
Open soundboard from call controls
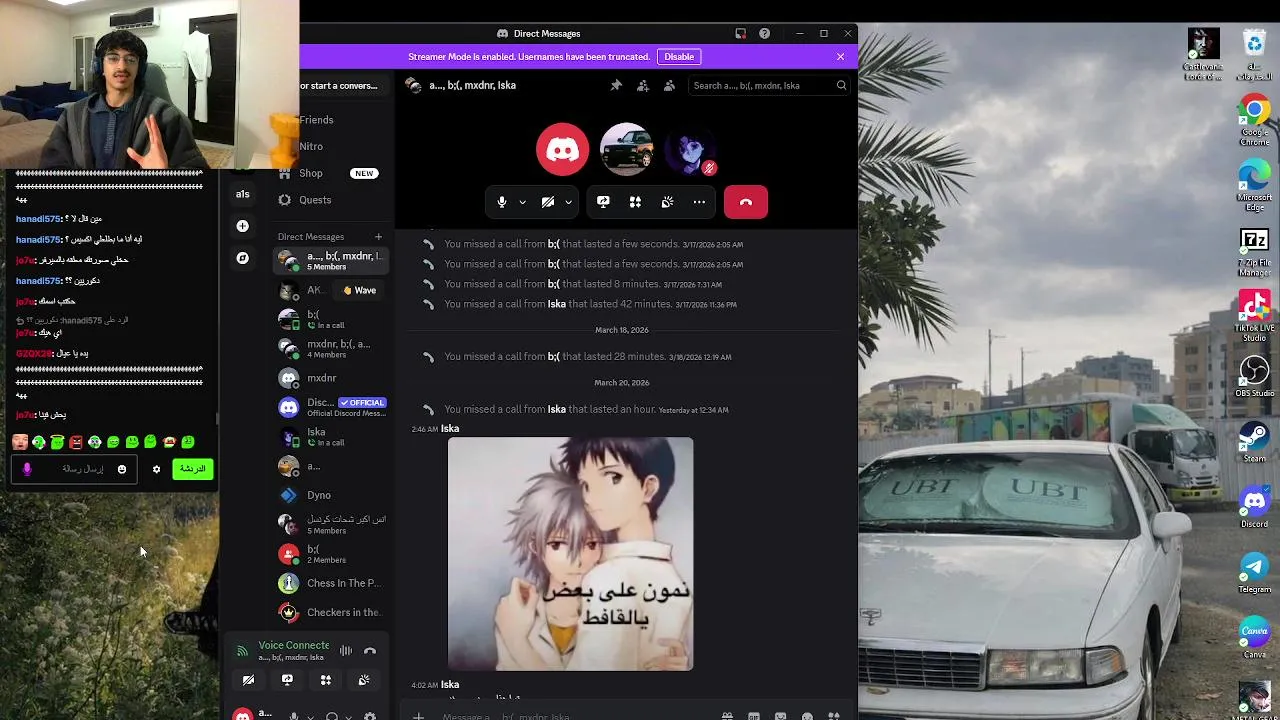(667, 202)
